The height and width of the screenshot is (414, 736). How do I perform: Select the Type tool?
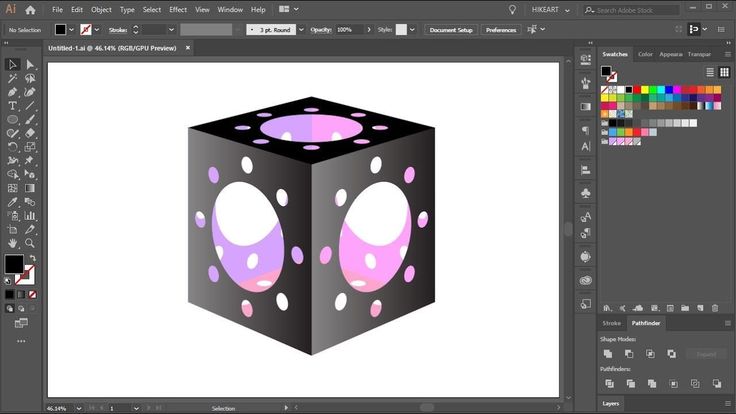click(x=13, y=105)
